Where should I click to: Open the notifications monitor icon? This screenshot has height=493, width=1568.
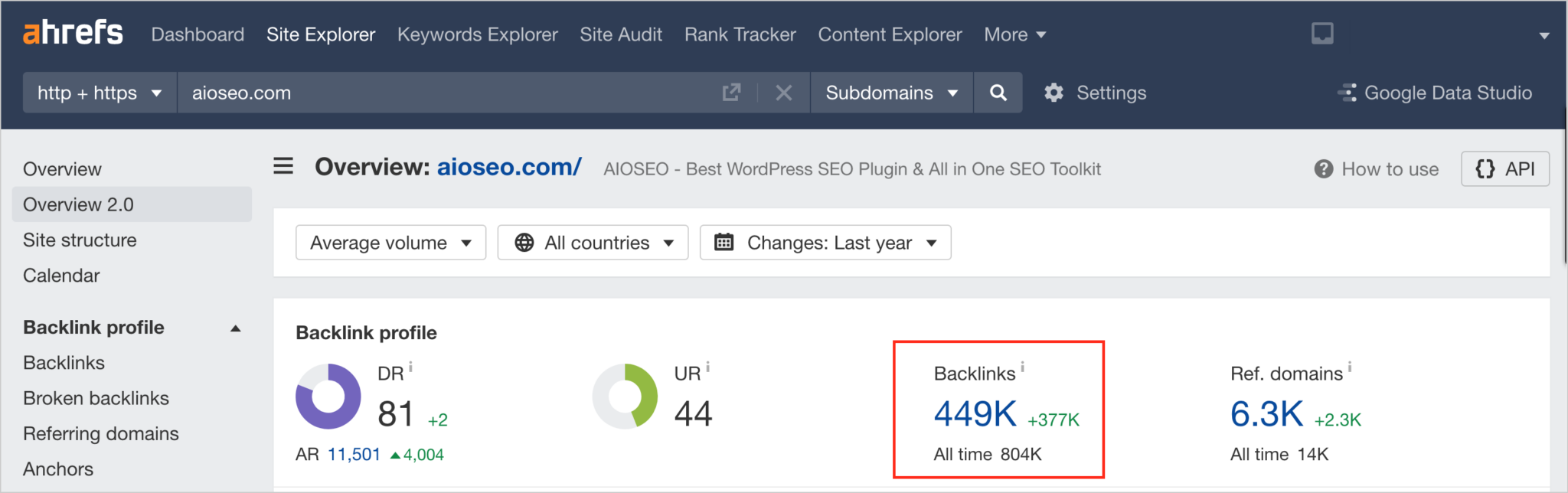pos(1321,34)
